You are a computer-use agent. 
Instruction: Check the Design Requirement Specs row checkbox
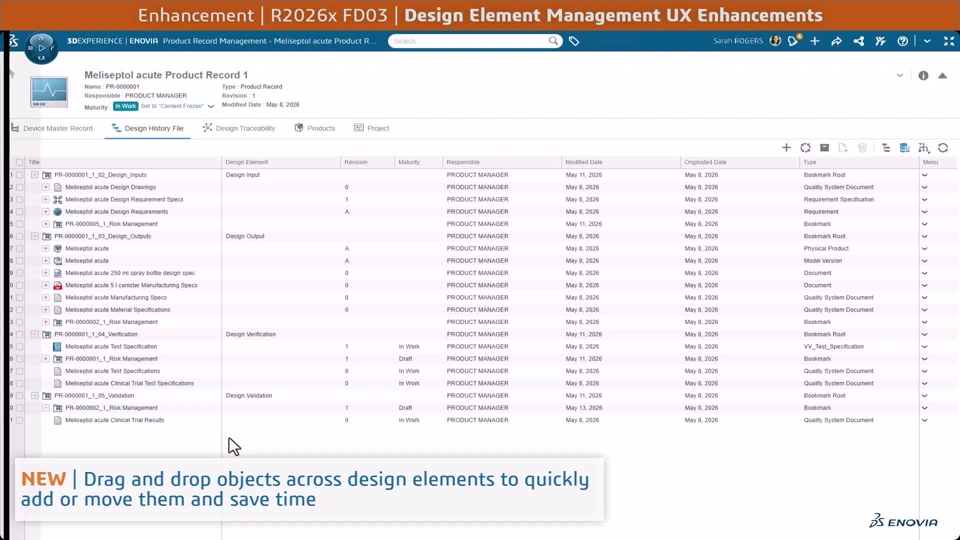point(20,200)
